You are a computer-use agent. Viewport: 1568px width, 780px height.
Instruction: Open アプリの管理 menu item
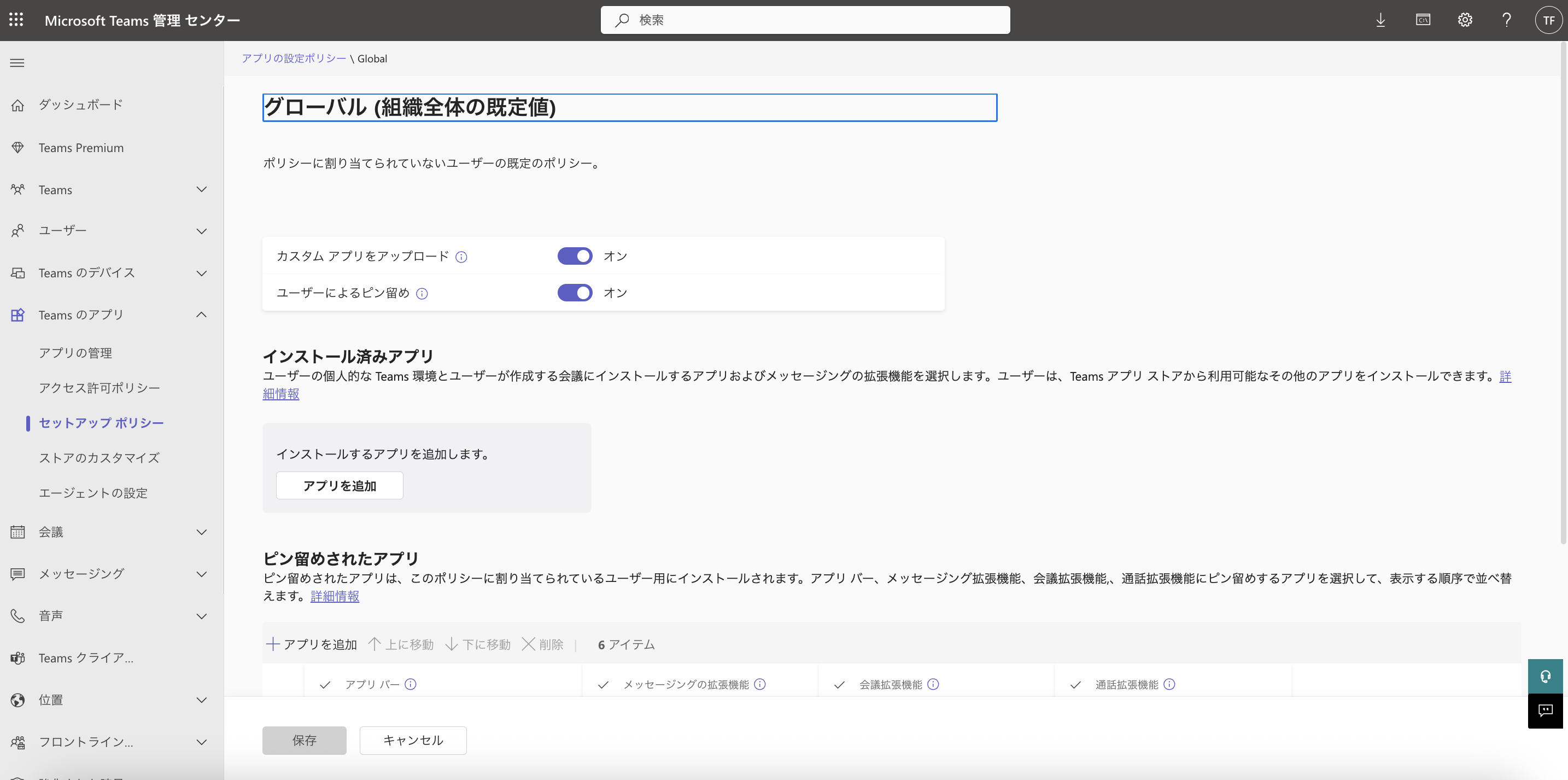(x=75, y=353)
